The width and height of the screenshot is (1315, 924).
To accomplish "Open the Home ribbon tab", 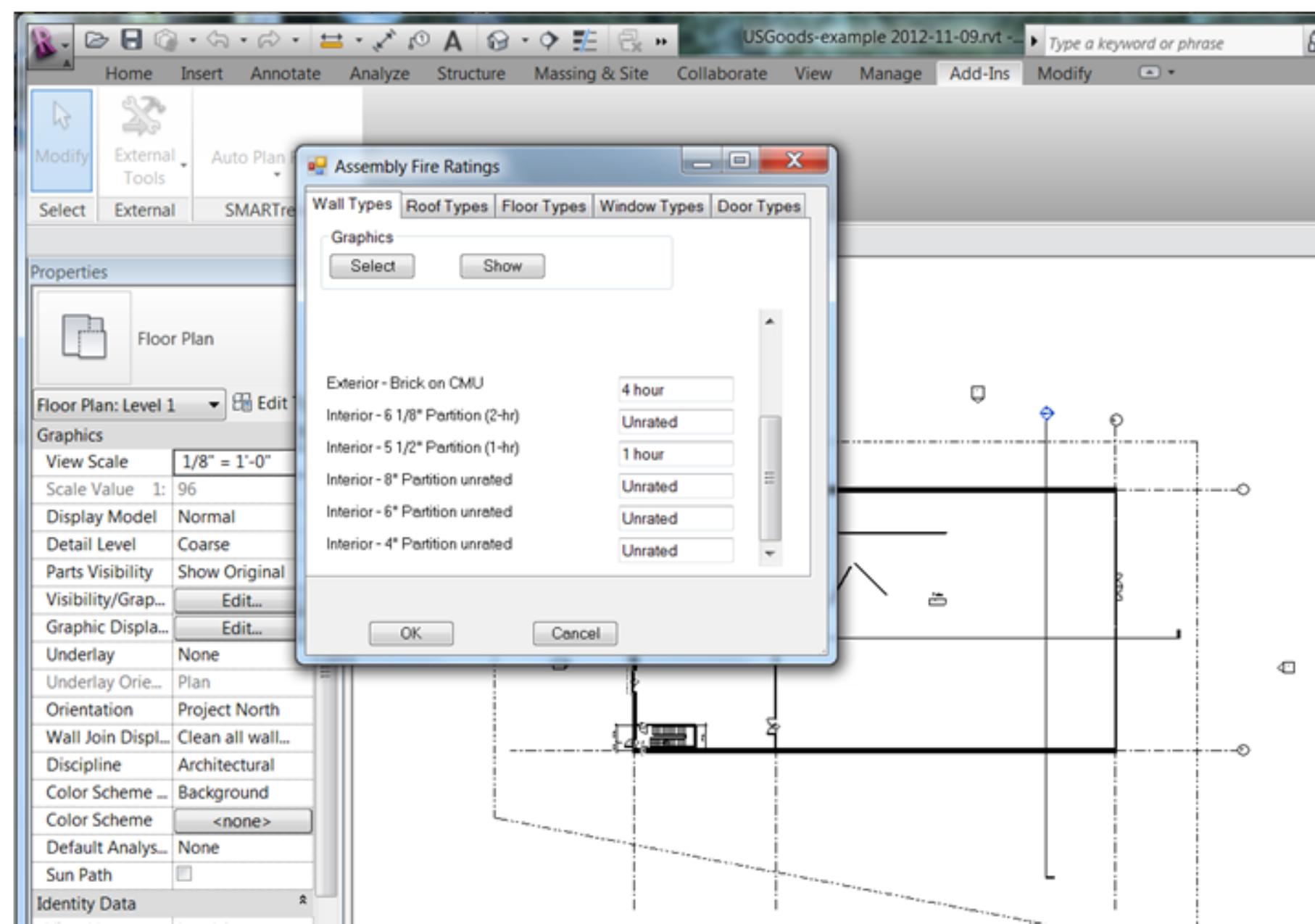I will [128, 73].
